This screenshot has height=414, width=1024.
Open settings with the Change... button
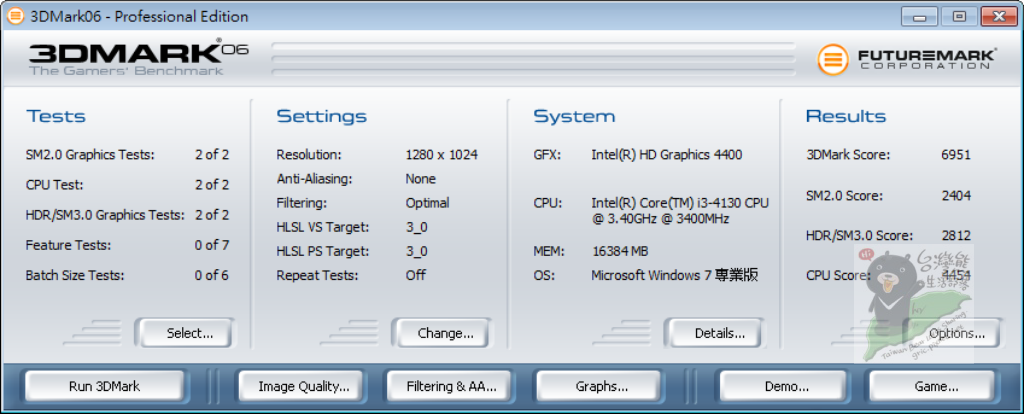[x=443, y=333]
